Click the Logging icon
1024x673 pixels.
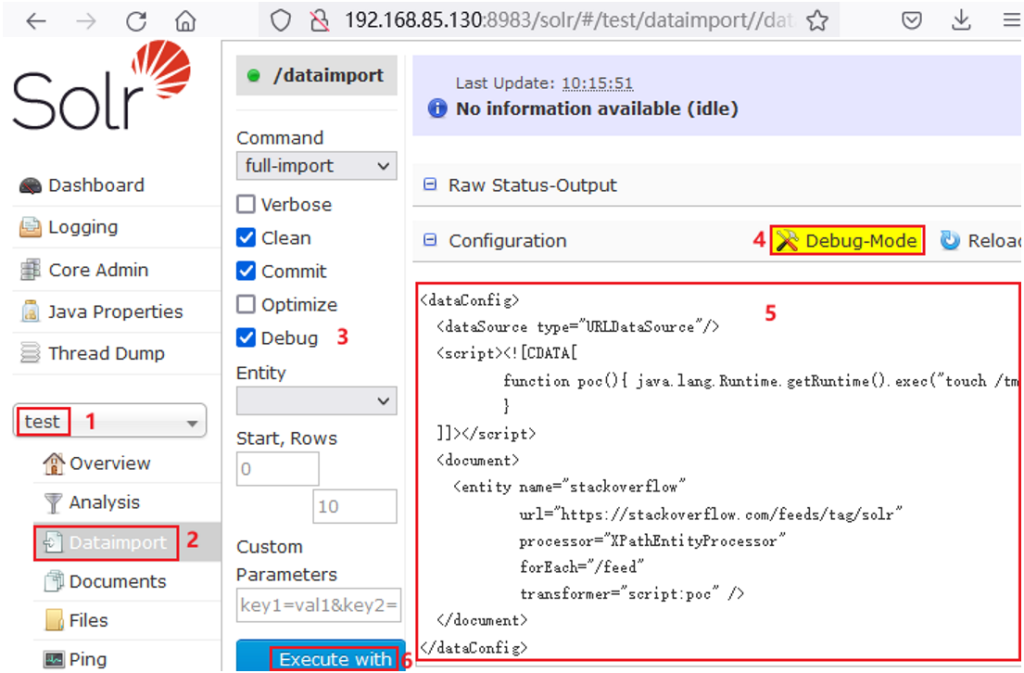click(30, 227)
